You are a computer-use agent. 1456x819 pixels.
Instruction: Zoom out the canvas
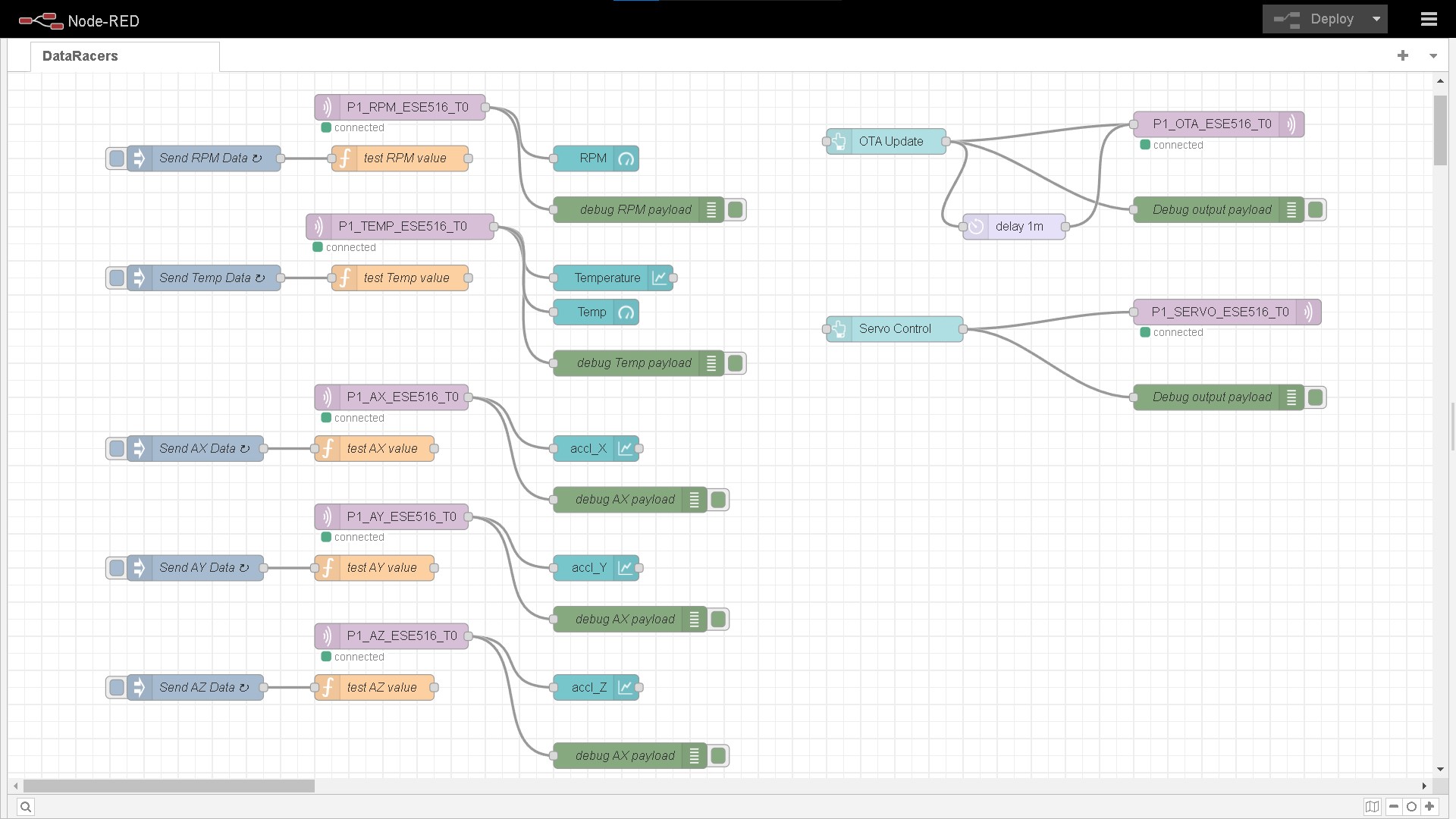tap(1394, 807)
